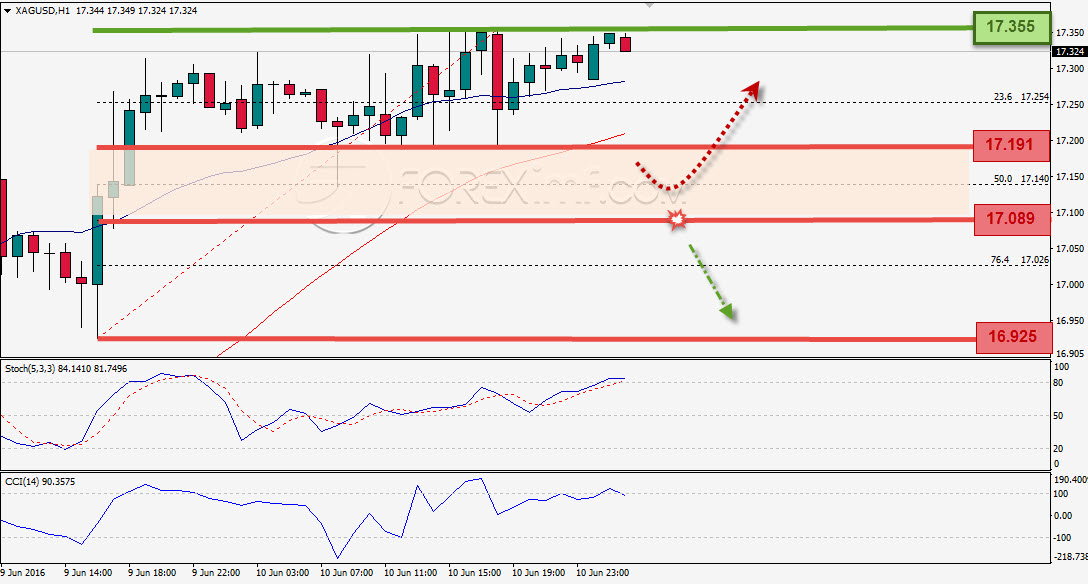1088x584 pixels.
Task: Click the 17.200 price scale value
Action: coord(1069,141)
